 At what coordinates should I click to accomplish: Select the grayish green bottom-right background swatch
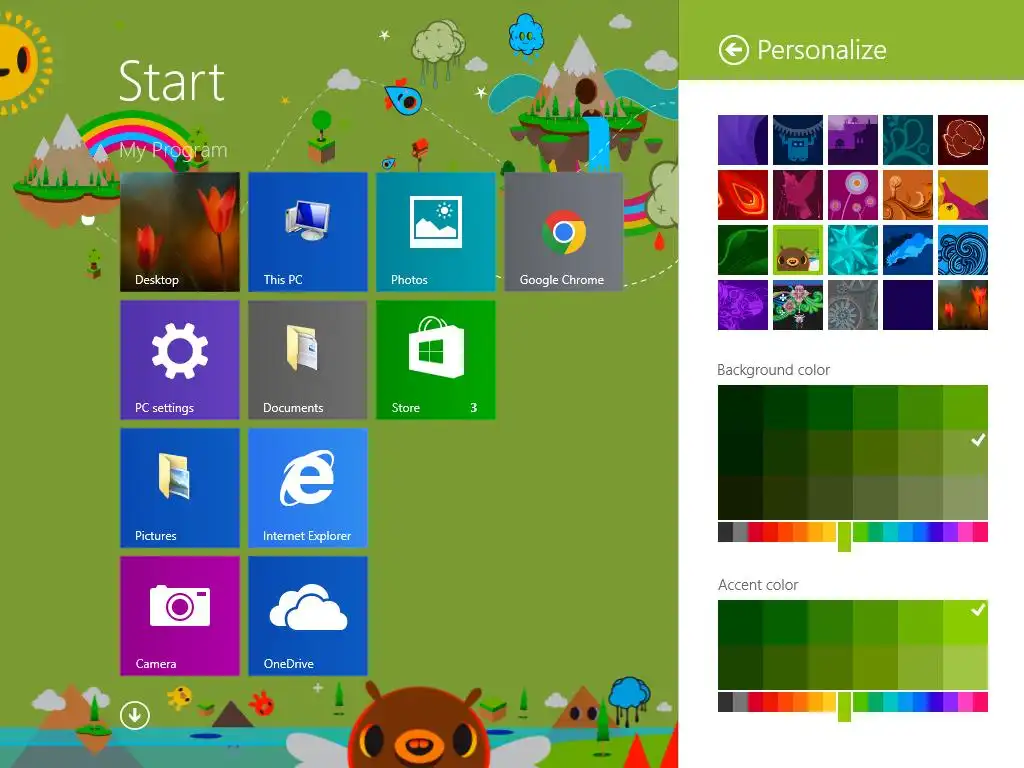(x=965, y=498)
